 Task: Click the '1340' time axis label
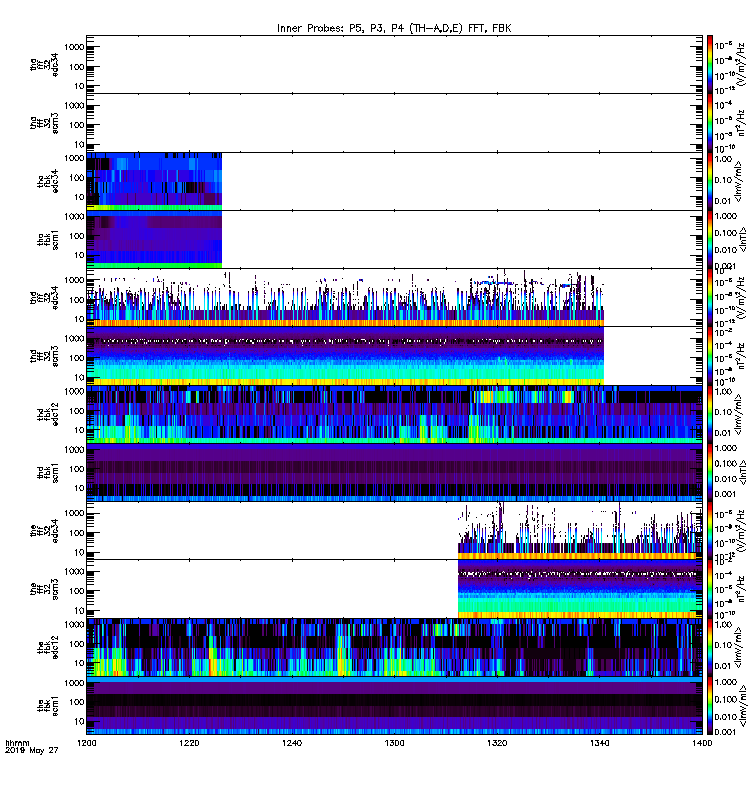point(599,743)
